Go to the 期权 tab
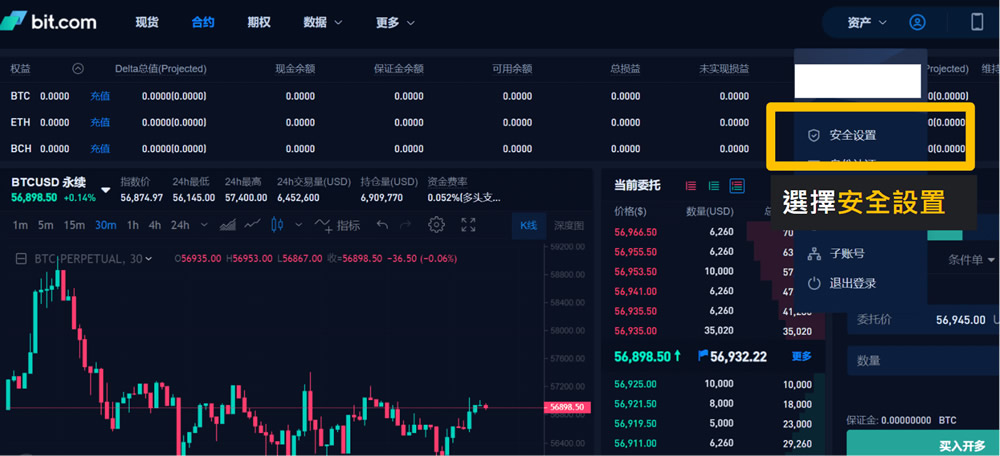The width and height of the screenshot is (1000, 456). click(x=259, y=22)
